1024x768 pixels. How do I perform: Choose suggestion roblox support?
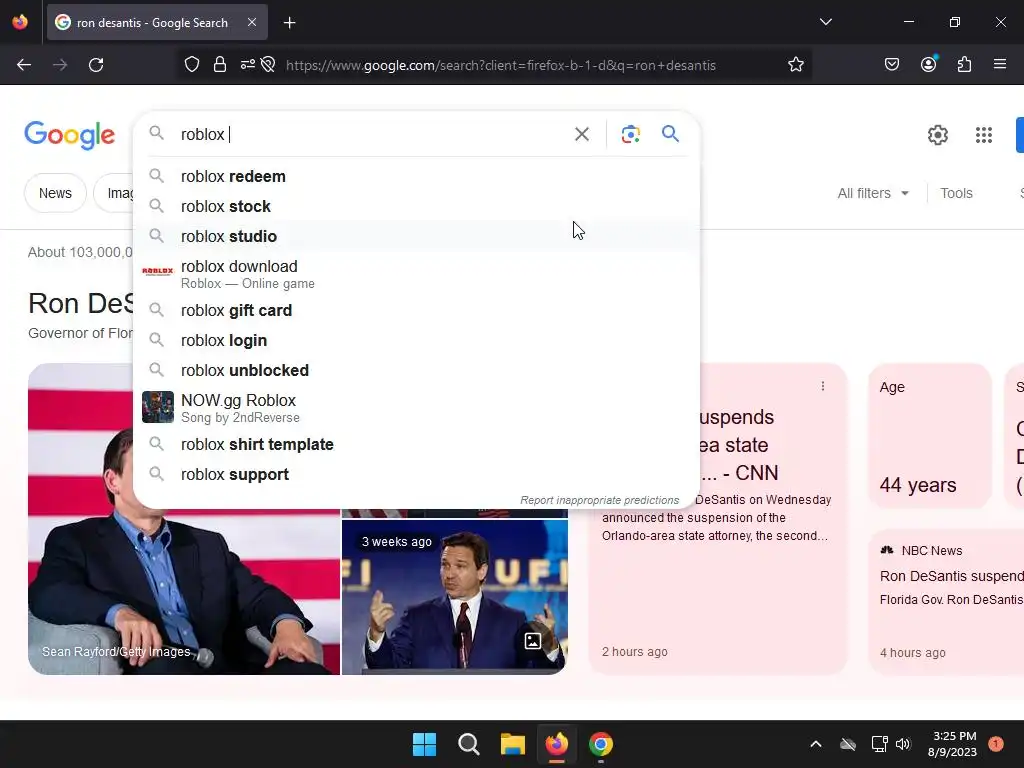coord(416,474)
